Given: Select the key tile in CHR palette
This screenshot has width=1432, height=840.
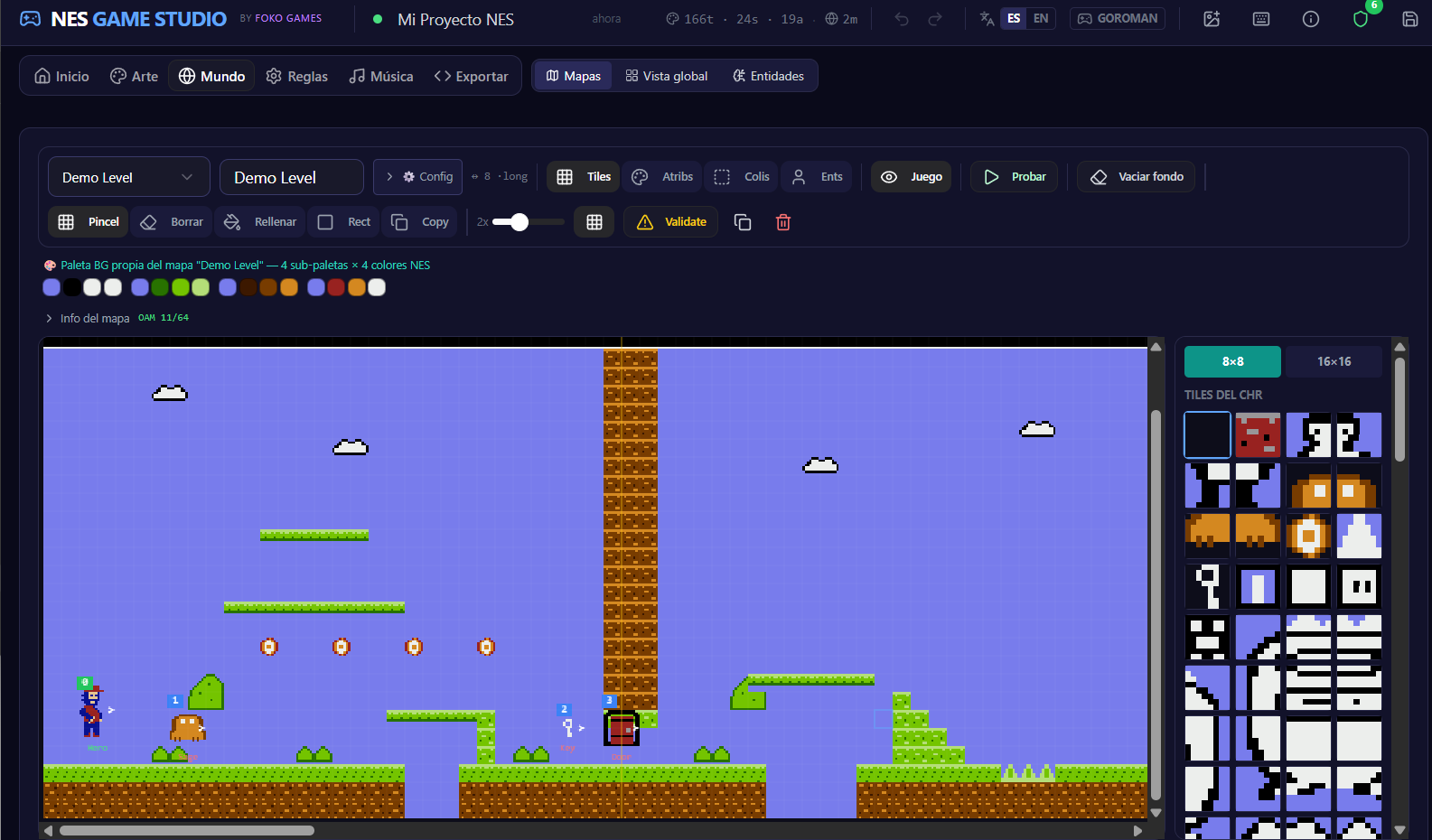Looking at the screenshot, I should (x=1207, y=587).
